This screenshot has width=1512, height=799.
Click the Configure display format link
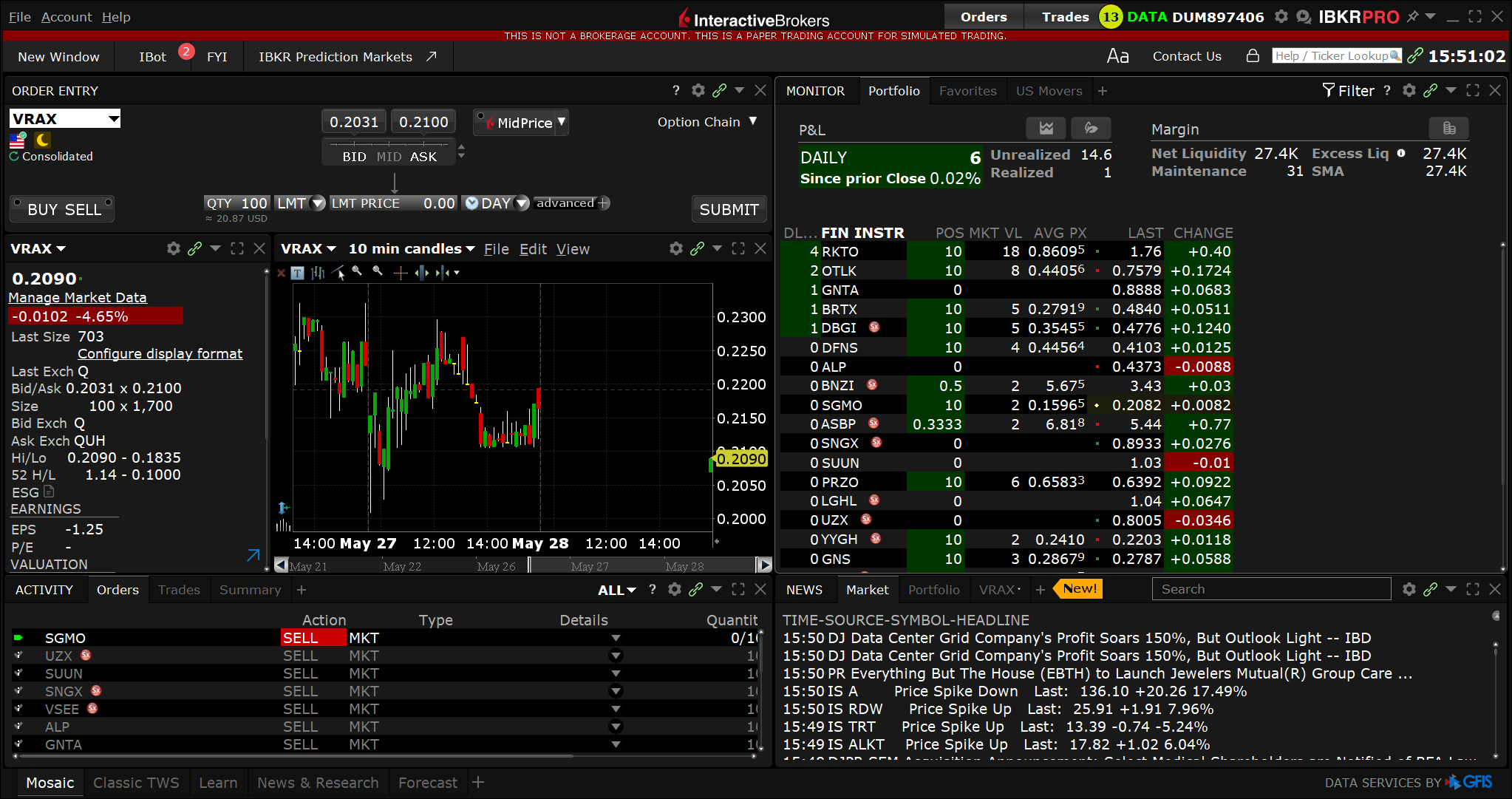coord(160,353)
